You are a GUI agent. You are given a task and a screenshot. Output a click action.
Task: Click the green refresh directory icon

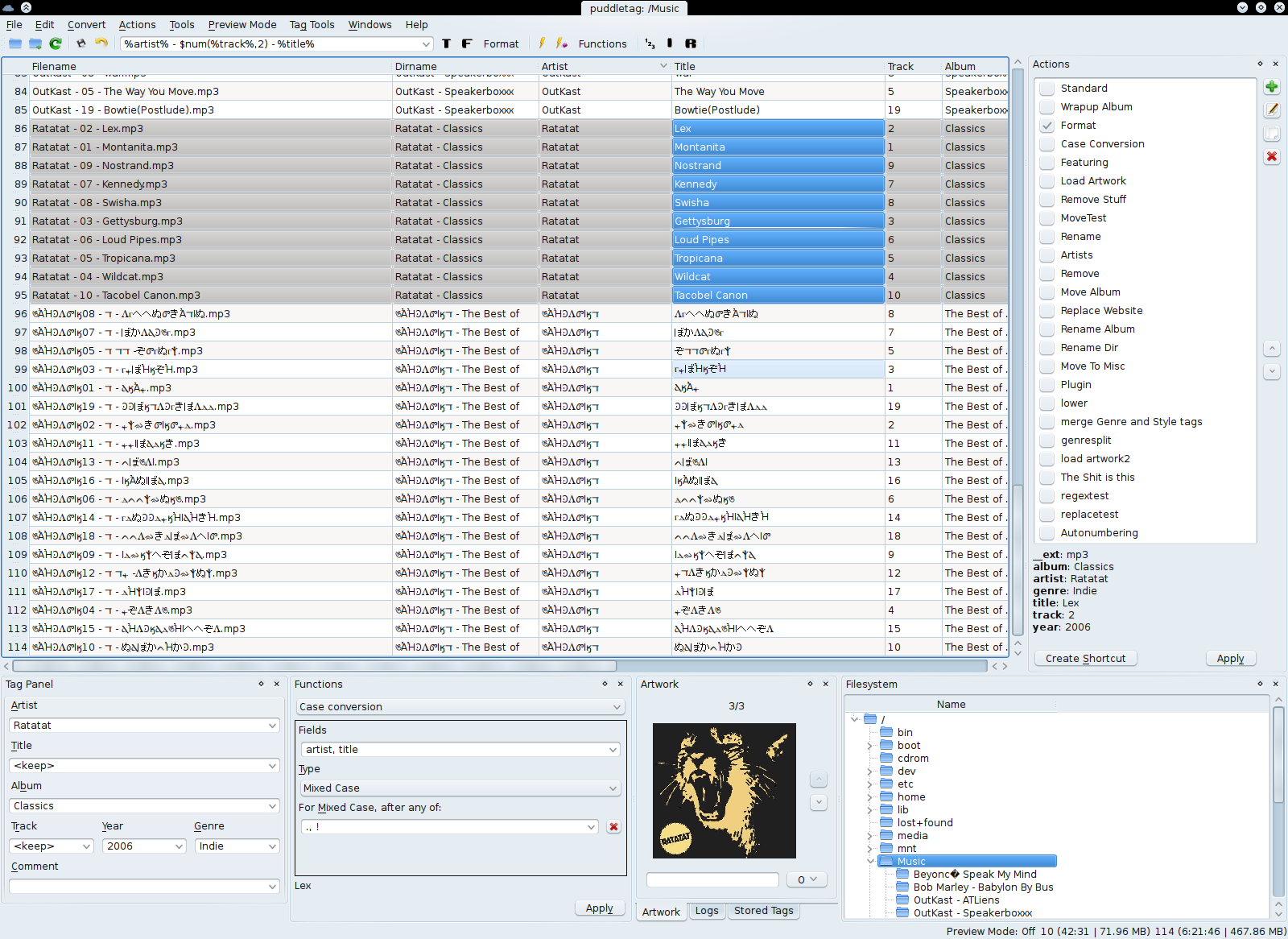tap(56, 43)
